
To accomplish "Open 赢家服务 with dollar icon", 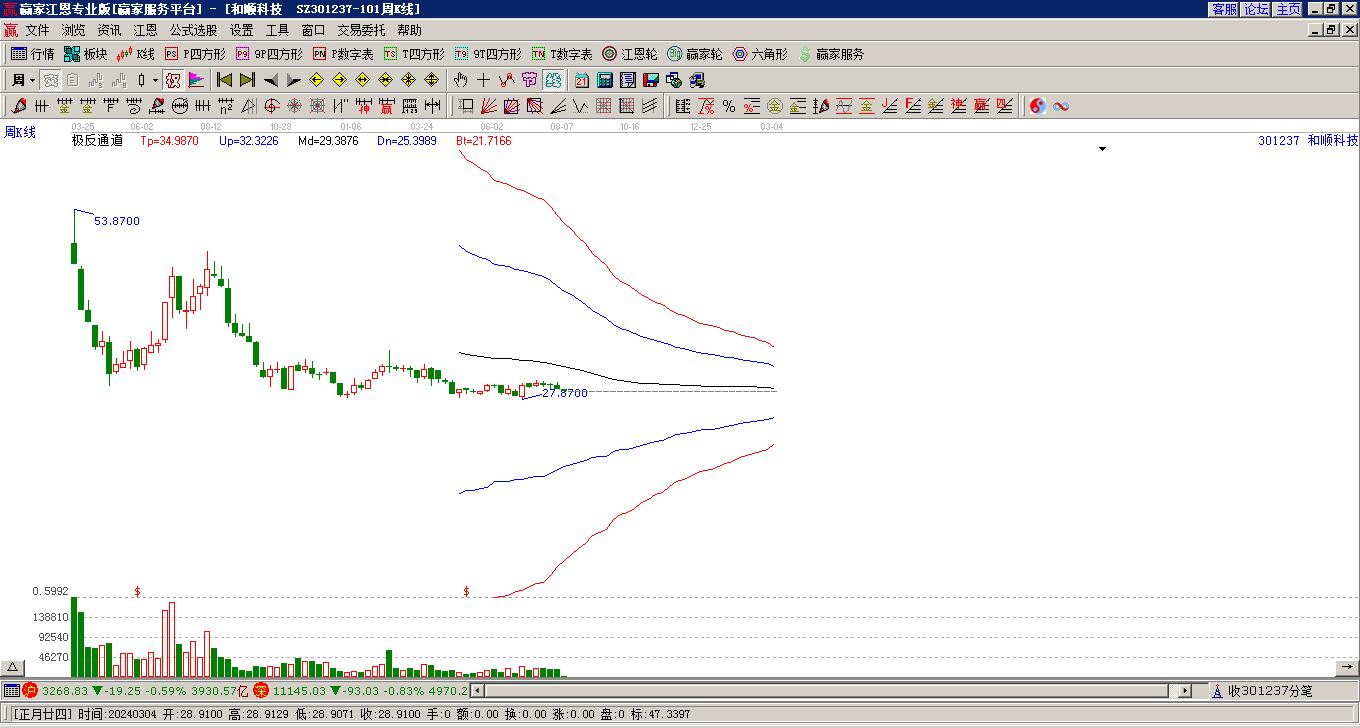I will tap(832, 54).
